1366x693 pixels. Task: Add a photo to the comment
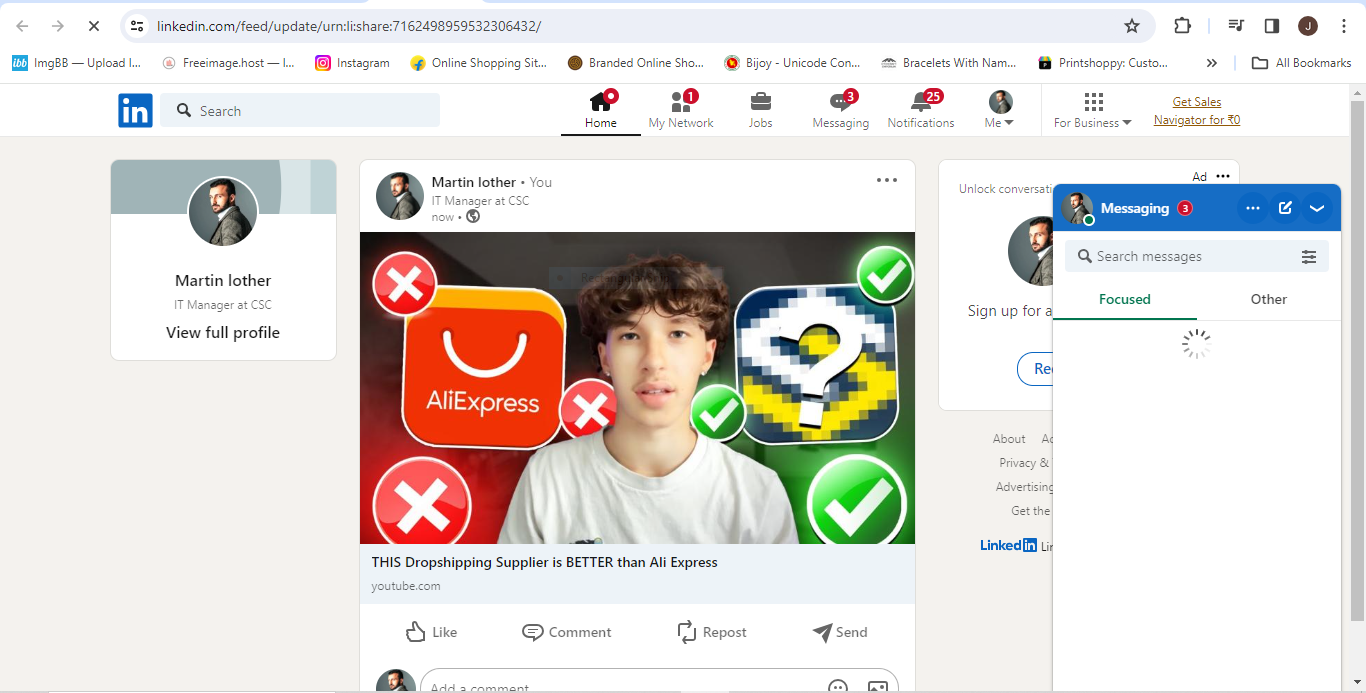point(878,687)
